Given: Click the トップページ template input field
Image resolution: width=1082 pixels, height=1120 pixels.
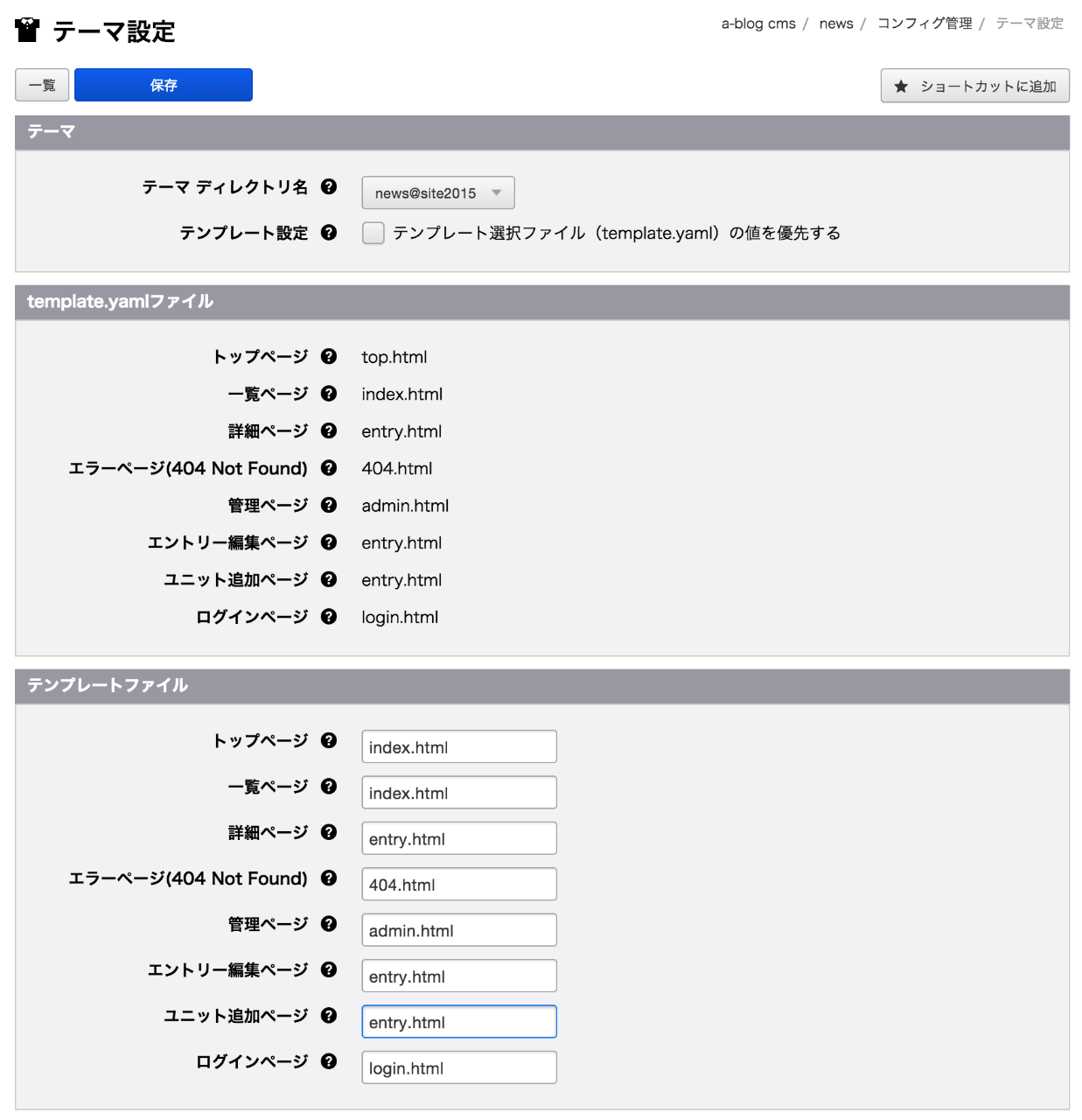Looking at the screenshot, I should click(458, 746).
